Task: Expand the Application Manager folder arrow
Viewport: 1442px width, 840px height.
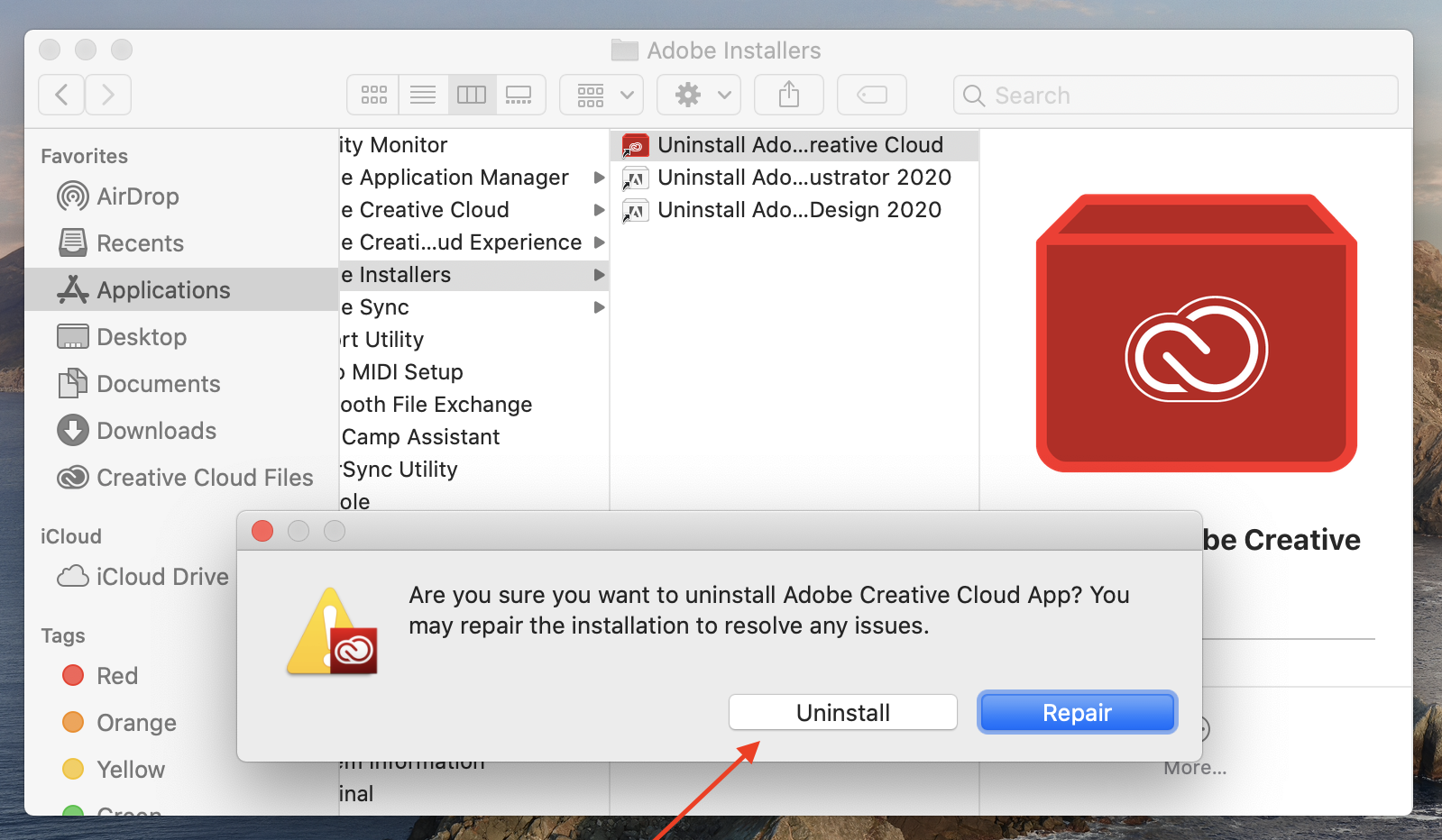Action: click(x=599, y=178)
